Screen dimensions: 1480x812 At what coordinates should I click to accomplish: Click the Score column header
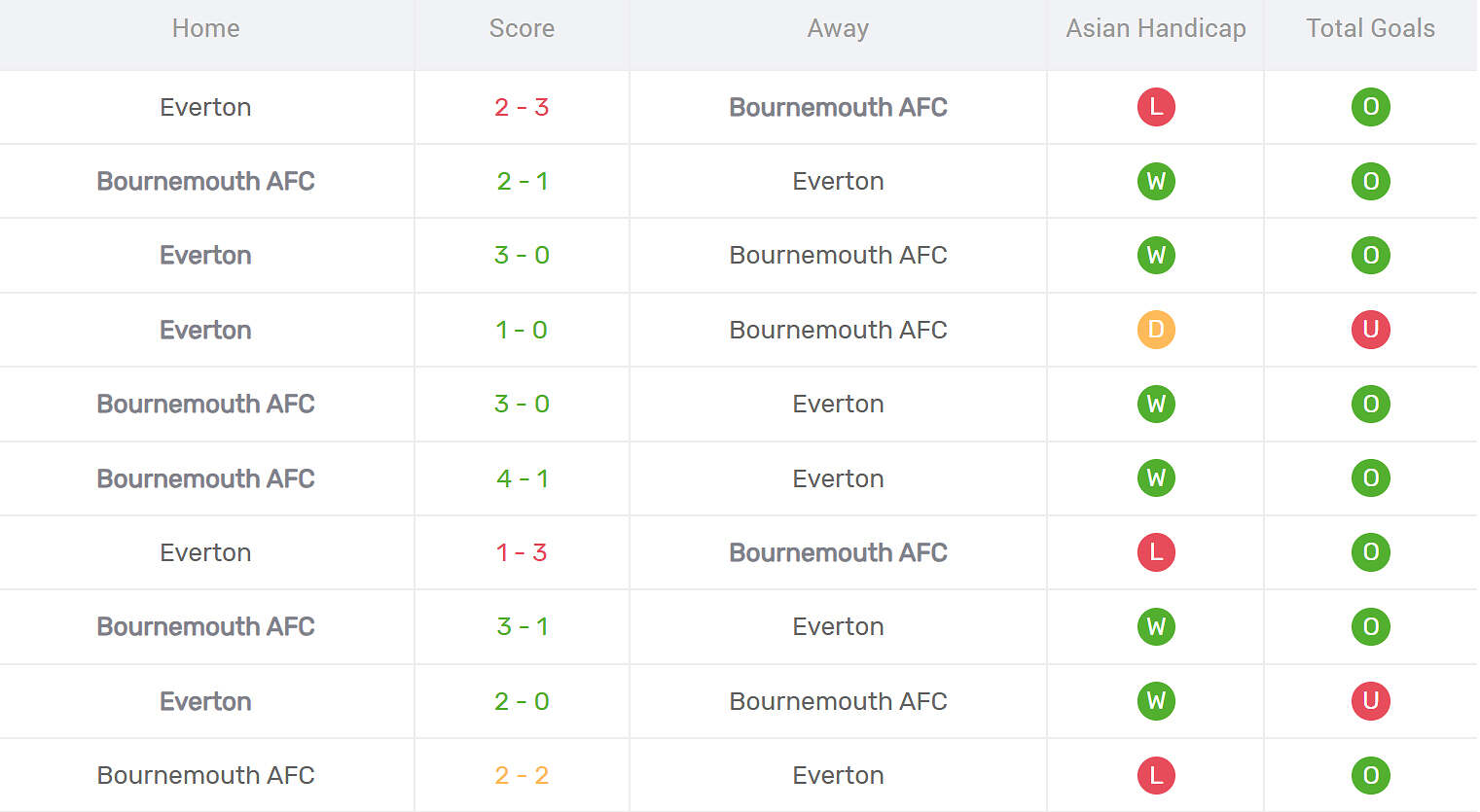[x=522, y=29]
